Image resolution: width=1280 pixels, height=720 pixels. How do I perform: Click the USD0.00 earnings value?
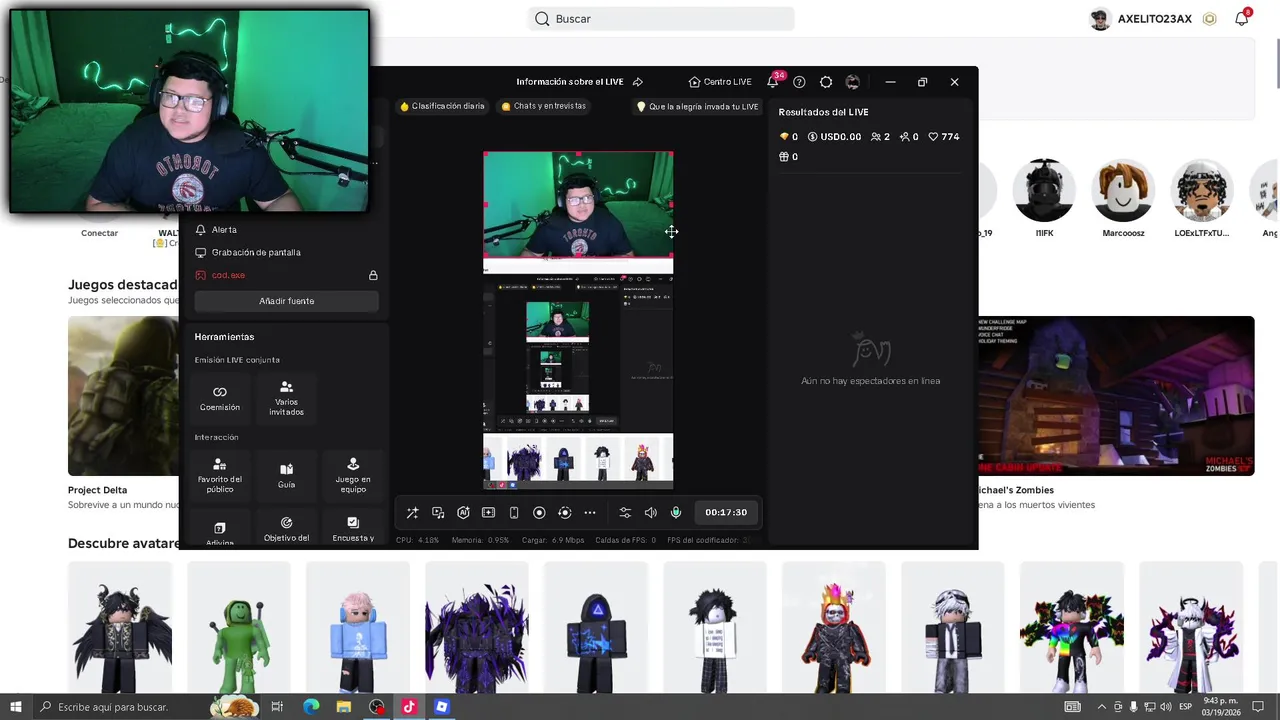pyautogui.click(x=834, y=137)
